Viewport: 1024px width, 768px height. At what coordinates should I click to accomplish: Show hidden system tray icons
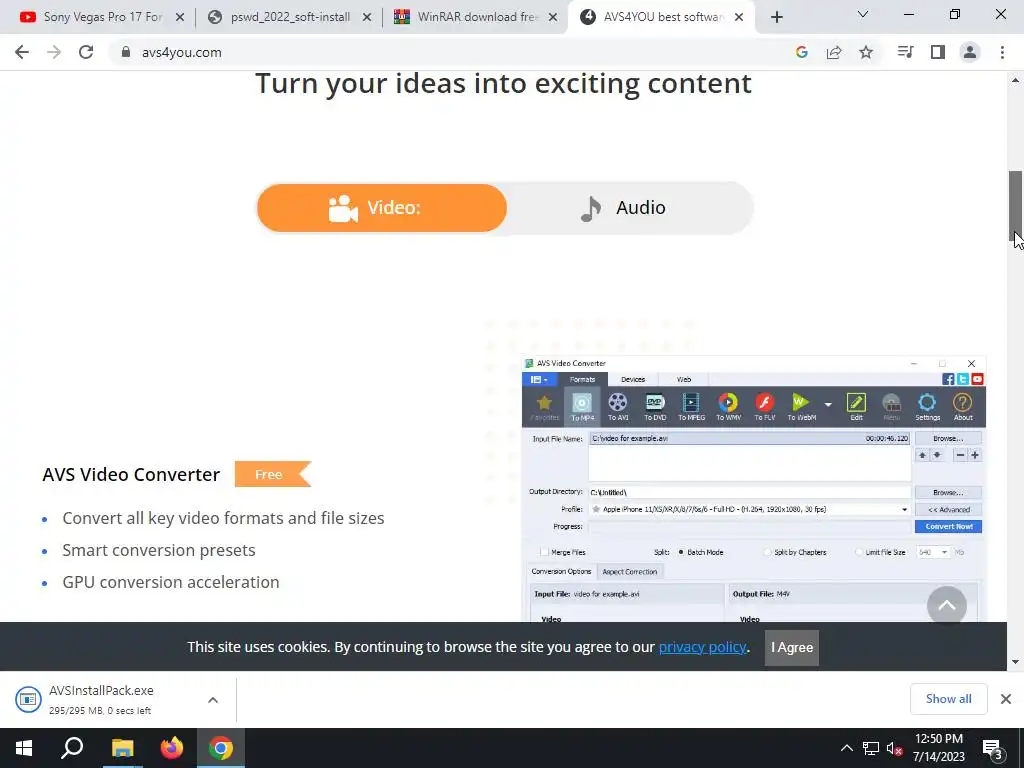[x=846, y=748]
